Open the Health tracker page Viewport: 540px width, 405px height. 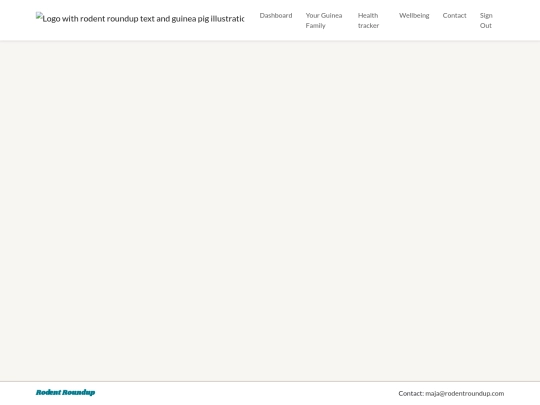(x=368, y=20)
